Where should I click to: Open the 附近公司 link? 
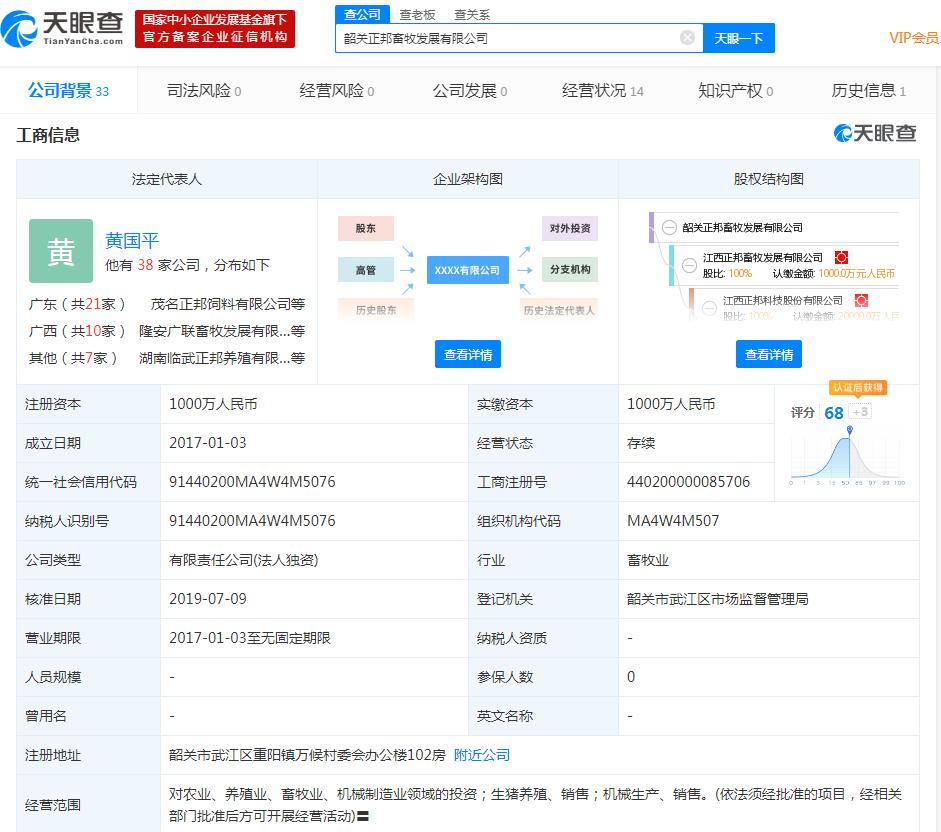[482, 755]
